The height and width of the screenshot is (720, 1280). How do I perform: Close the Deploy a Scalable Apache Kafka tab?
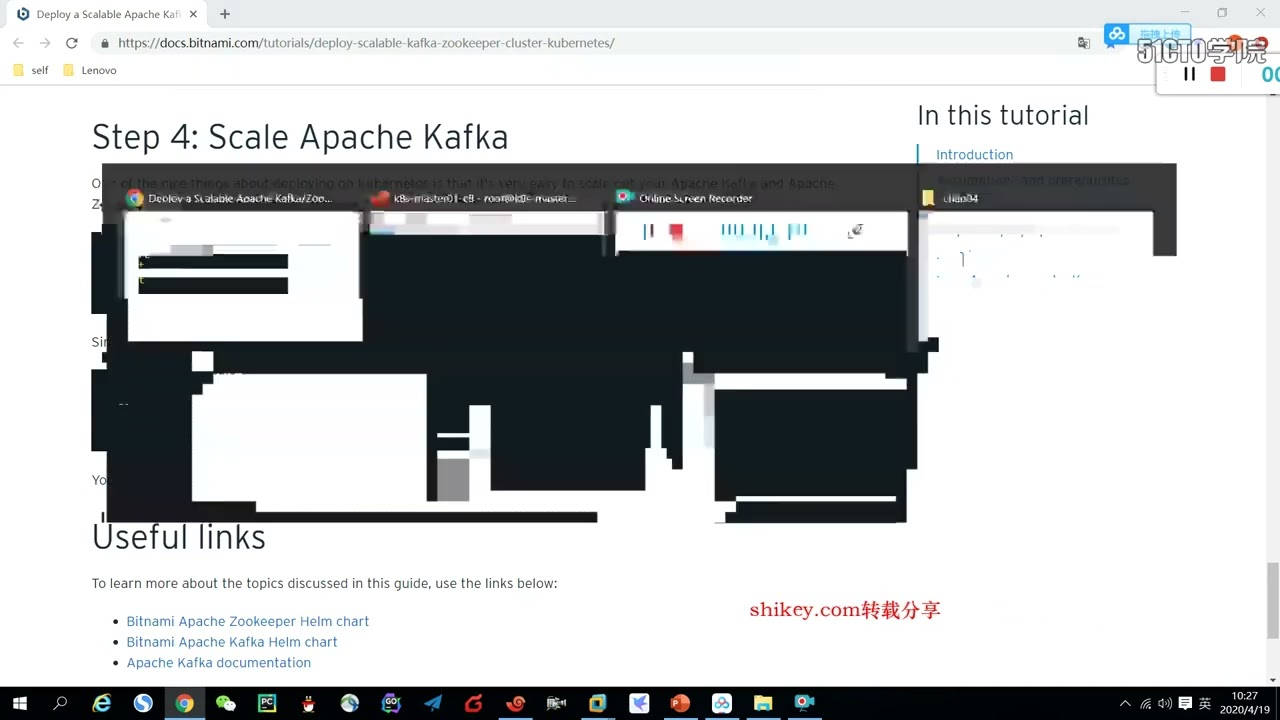tap(193, 14)
